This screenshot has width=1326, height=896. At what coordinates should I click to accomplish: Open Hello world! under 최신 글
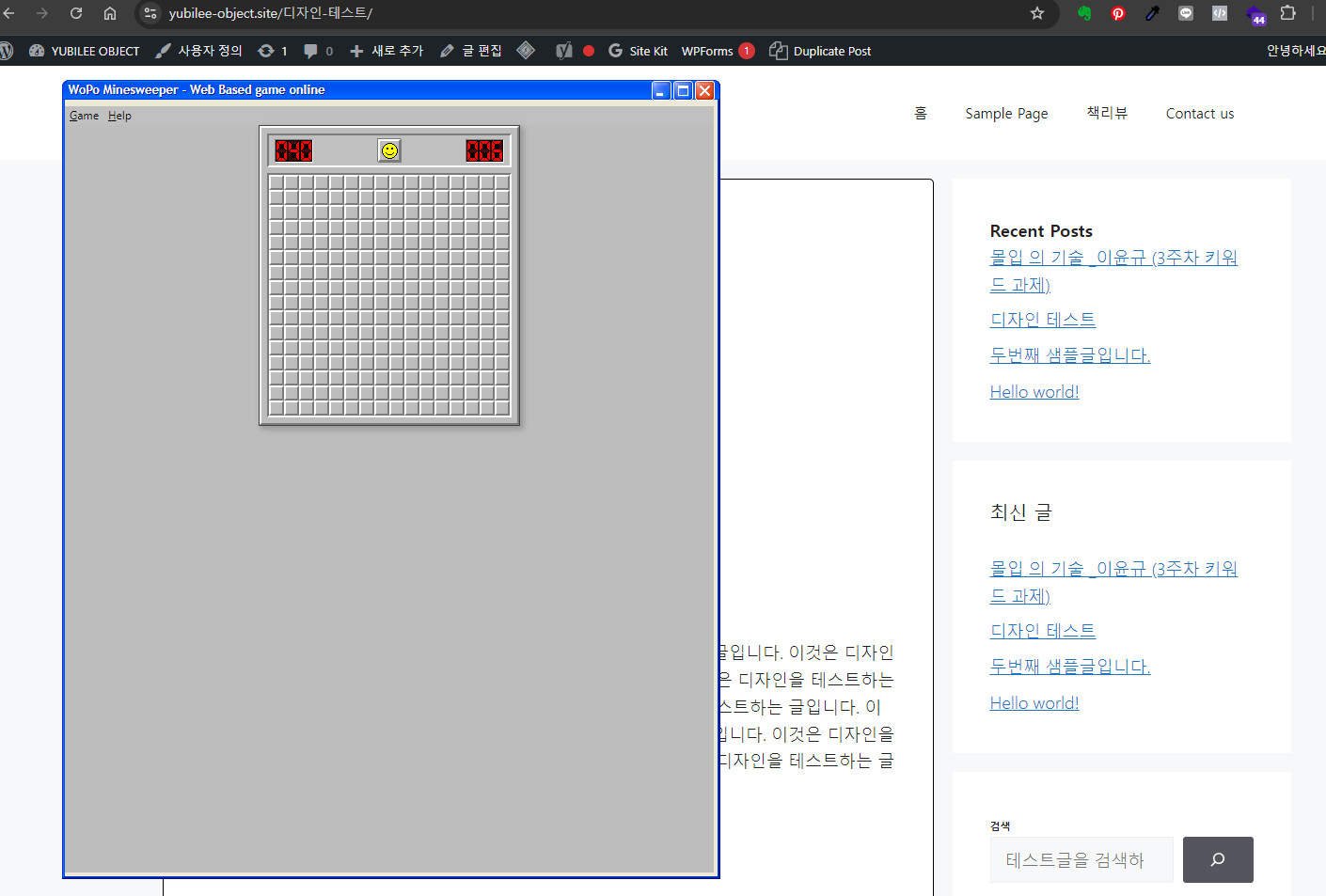click(1034, 703)
